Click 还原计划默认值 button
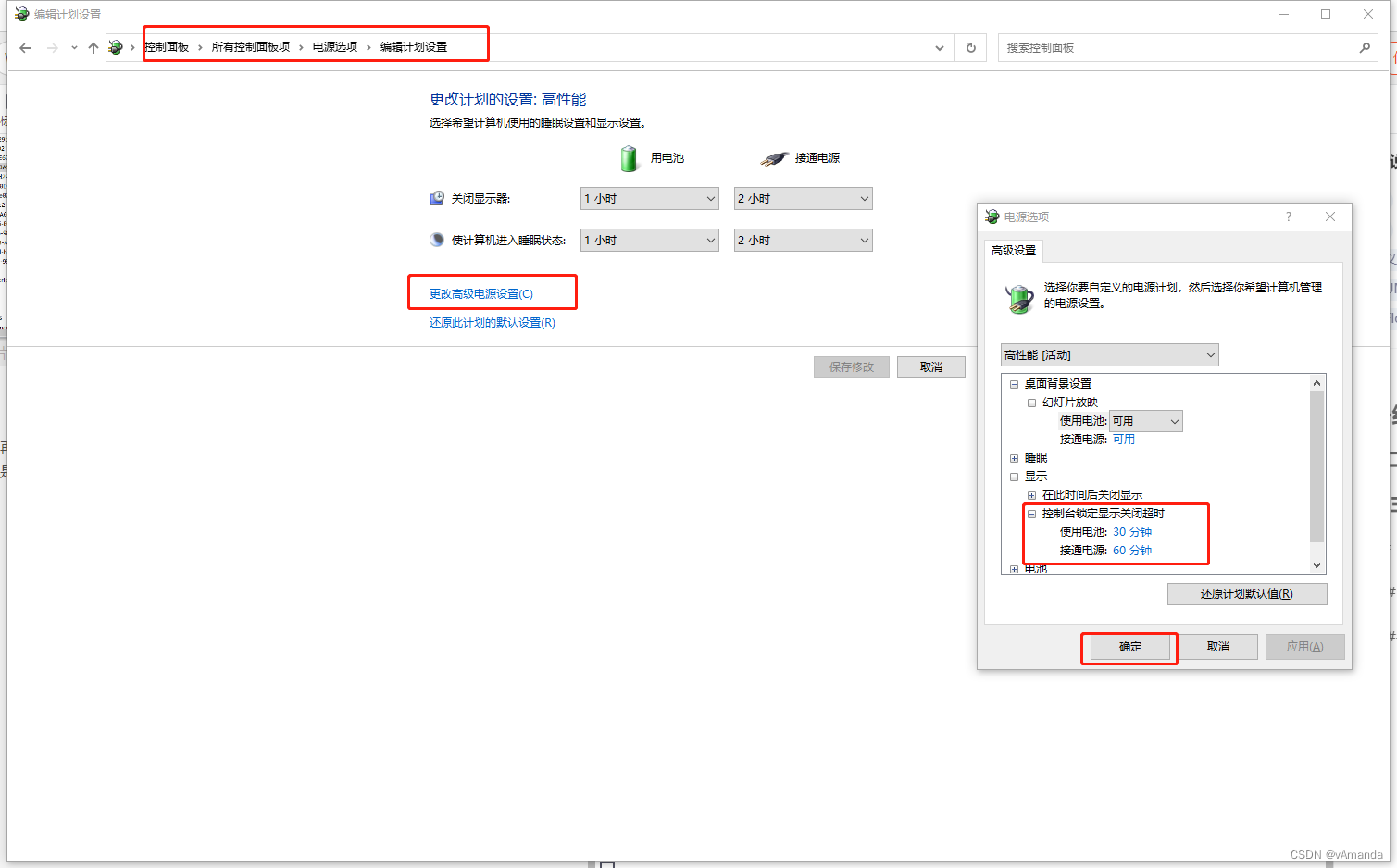Viewport: 1397px width, 868px height. pyautogui.click(x=1247, y=594)
